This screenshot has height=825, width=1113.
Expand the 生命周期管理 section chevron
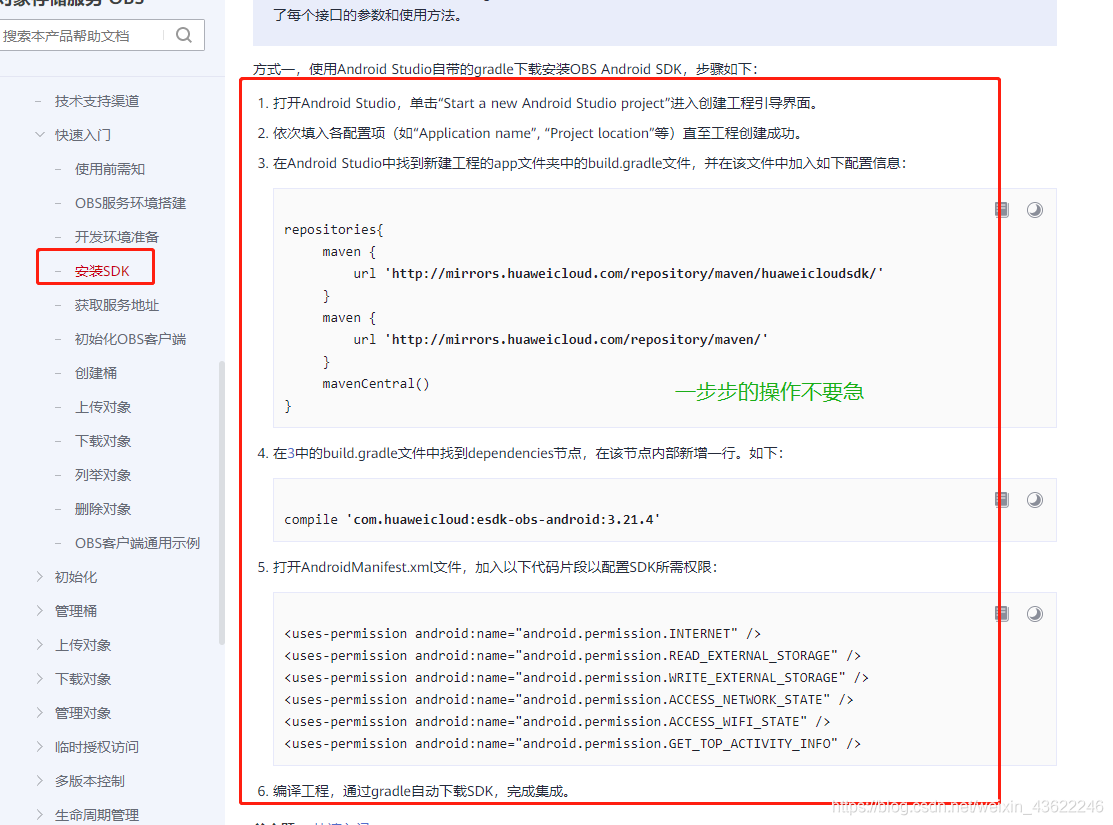coord(40,815)
